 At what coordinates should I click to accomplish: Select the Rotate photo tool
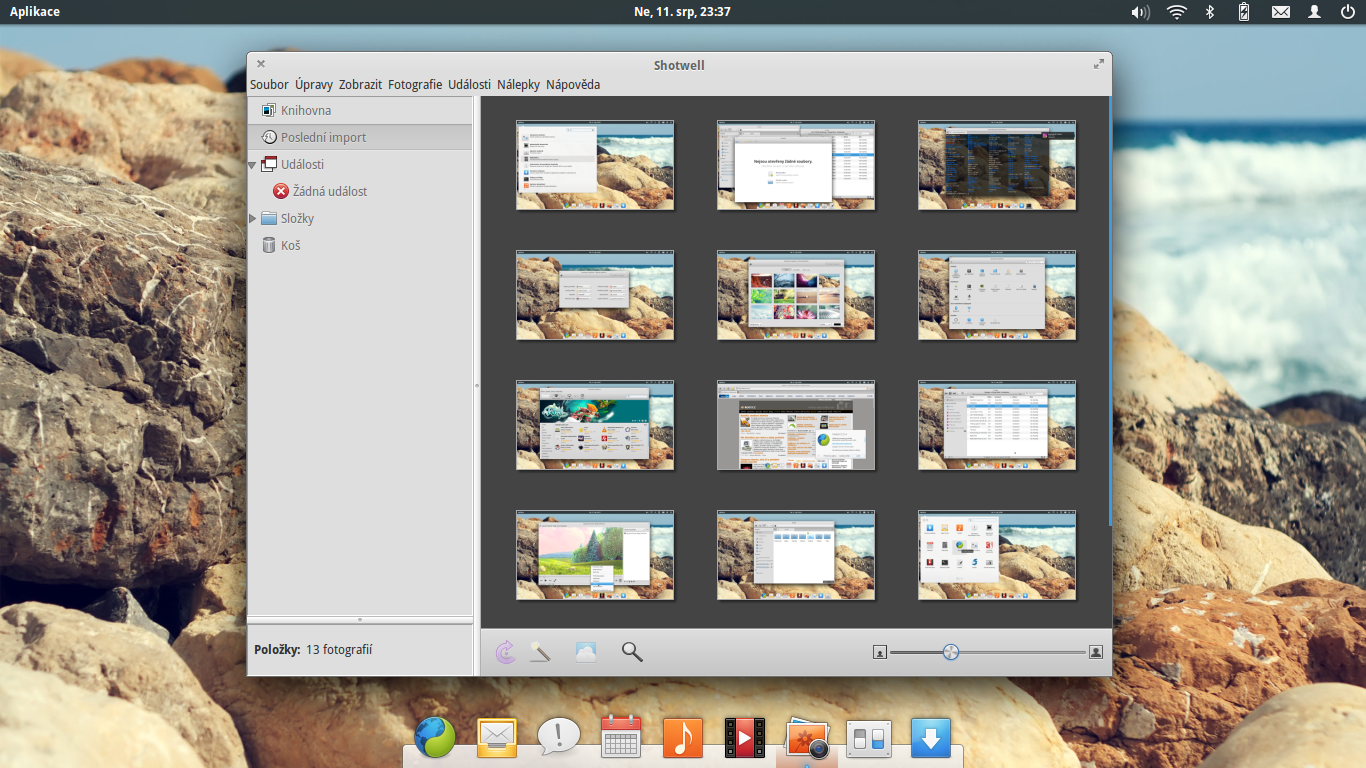pos(505,651)
